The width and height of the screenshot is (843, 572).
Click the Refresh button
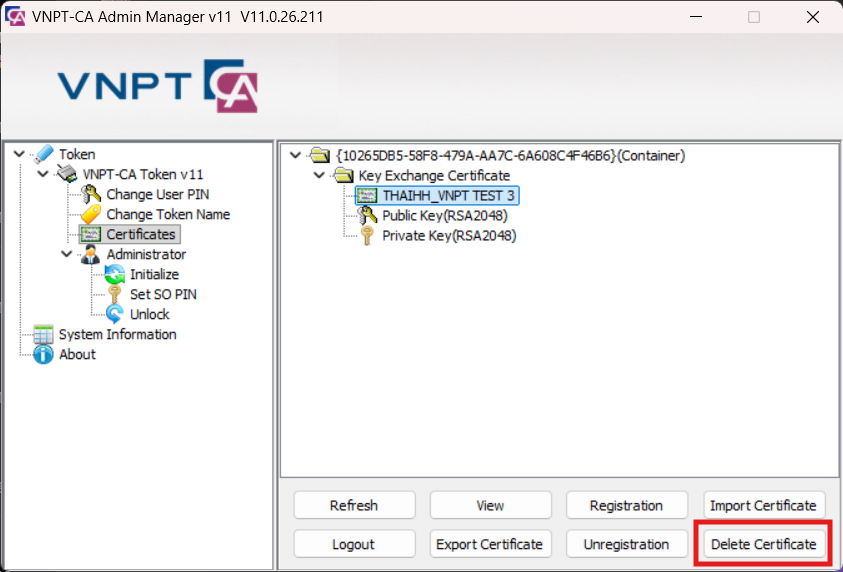[x=354, y=505]
